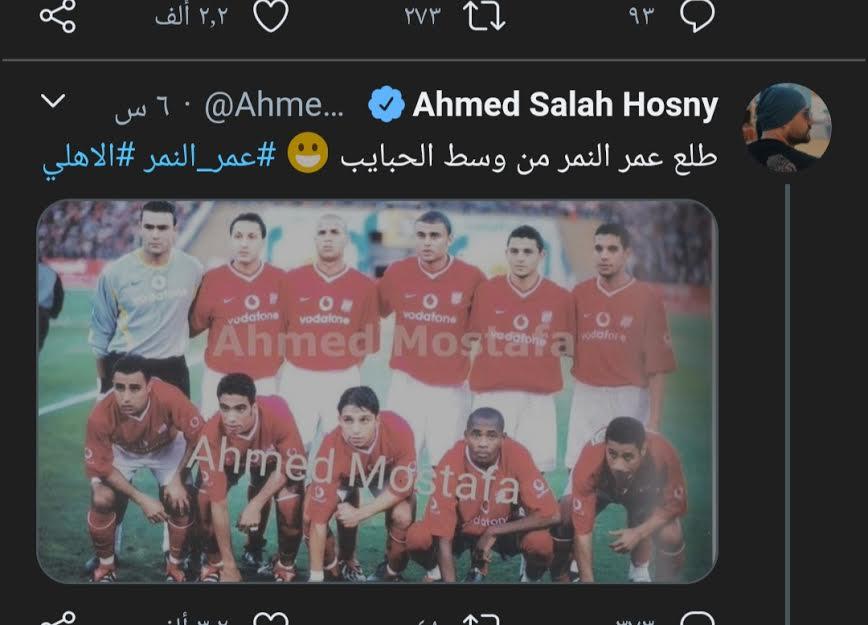View the Al Ahly team photo full size
The height and width of the screenshot is (625, 868).
click(x=377, y=391)
